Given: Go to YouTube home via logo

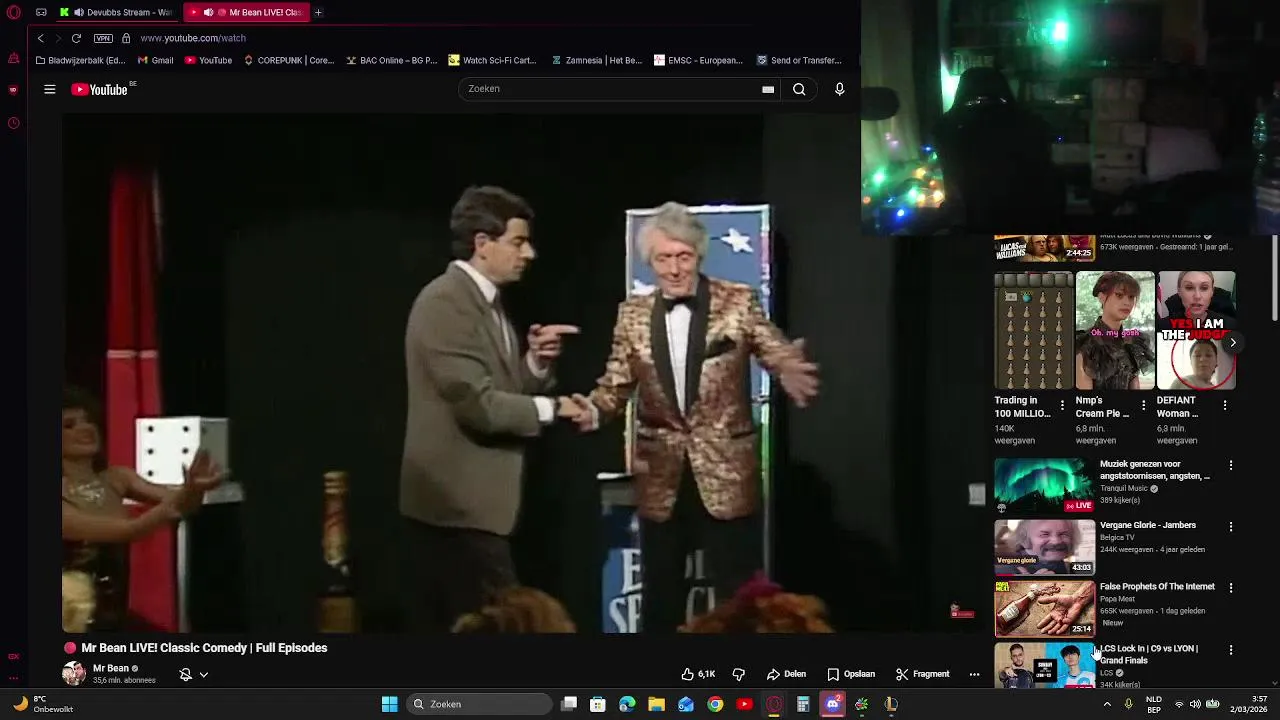Looking at the screenshot, I should click(x=100, y=89).
